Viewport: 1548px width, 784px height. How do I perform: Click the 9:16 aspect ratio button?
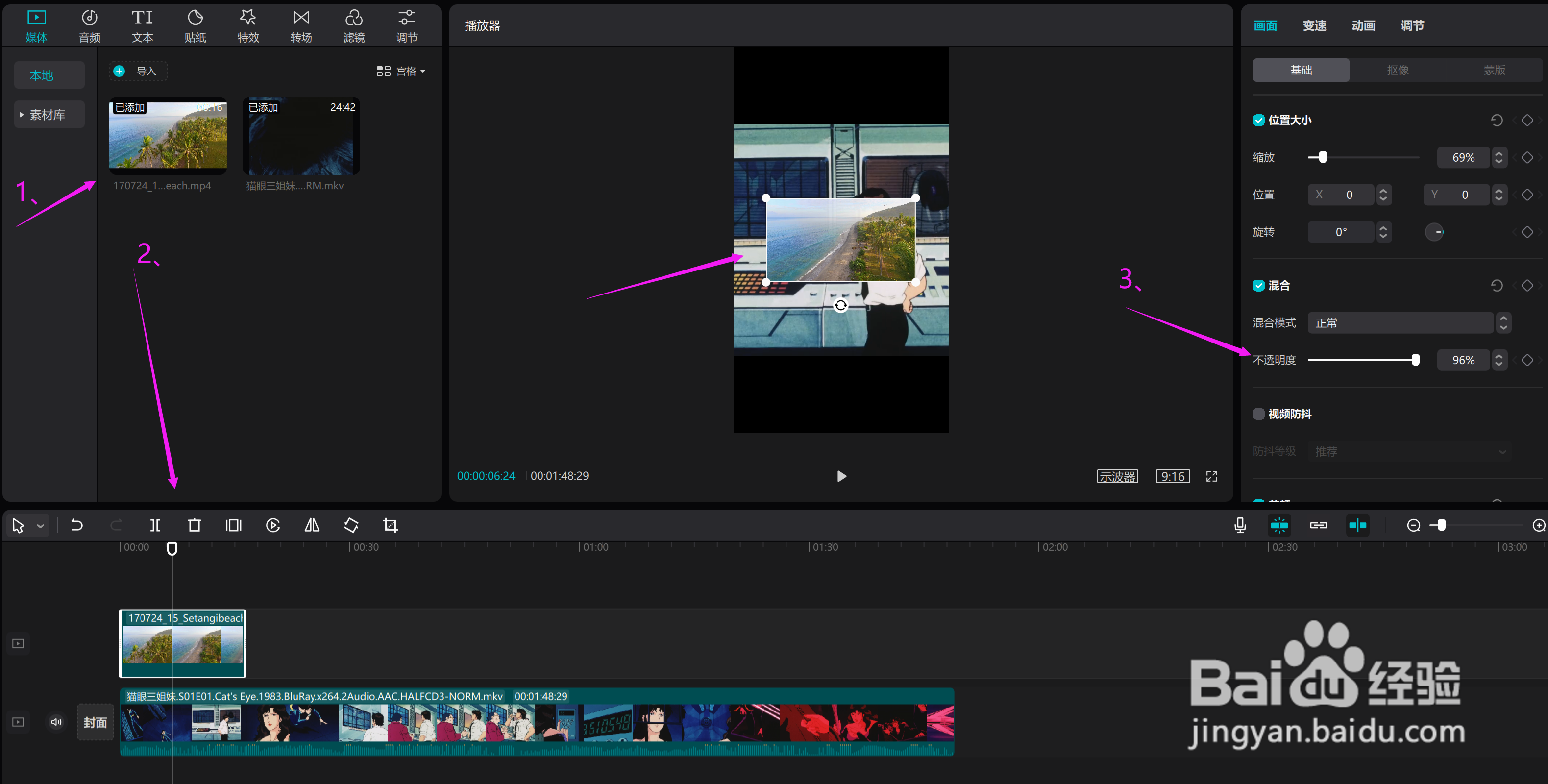pyautogui.click(x=1173, y=476)
